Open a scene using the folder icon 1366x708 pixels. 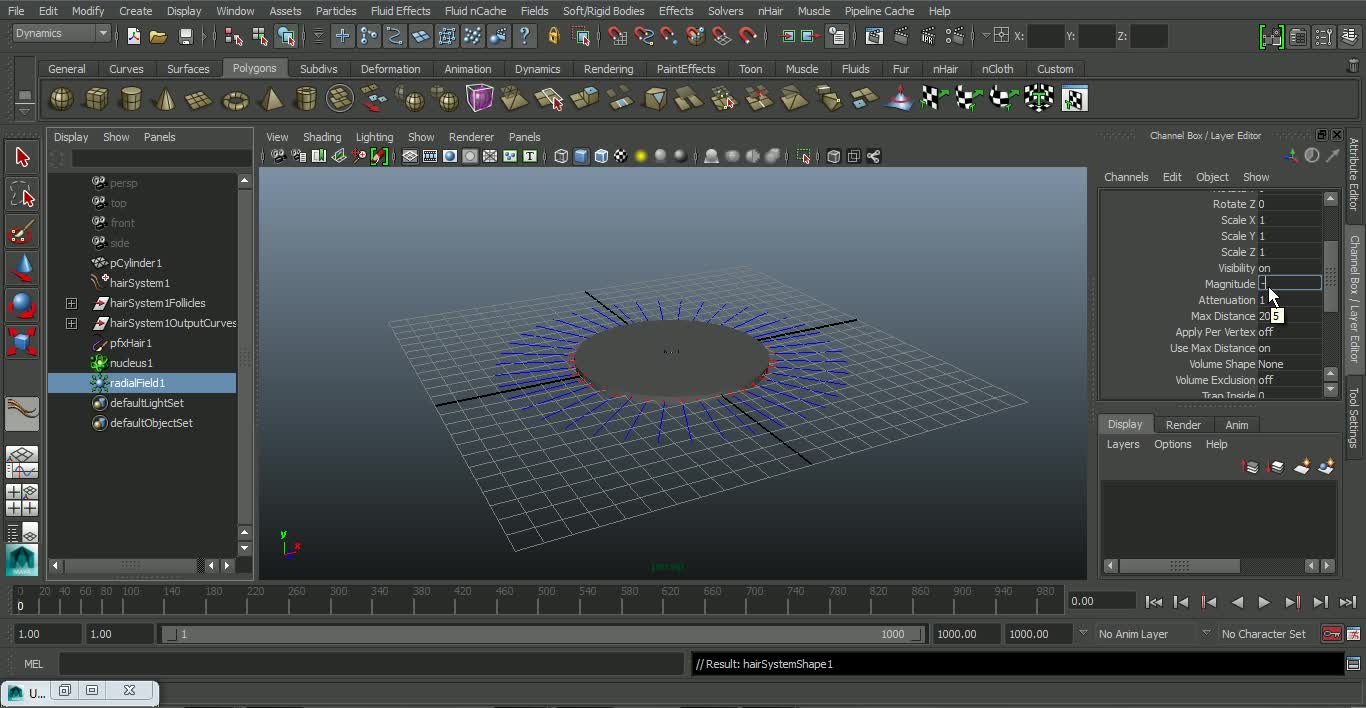[x=158, y=36]
